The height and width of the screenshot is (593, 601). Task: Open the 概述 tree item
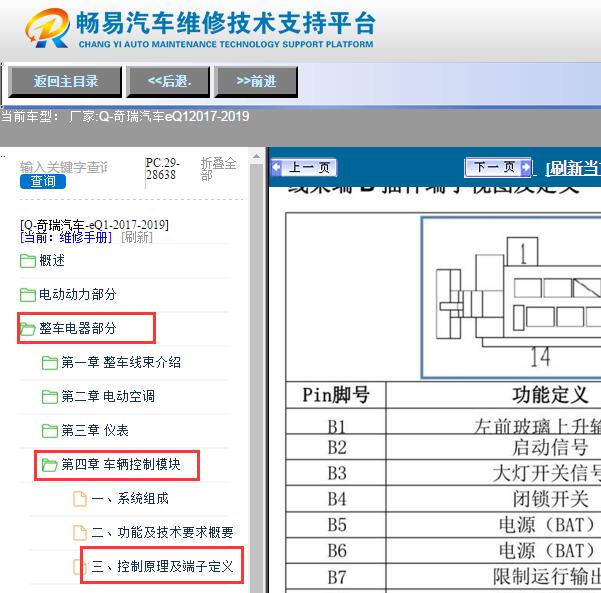52,261
